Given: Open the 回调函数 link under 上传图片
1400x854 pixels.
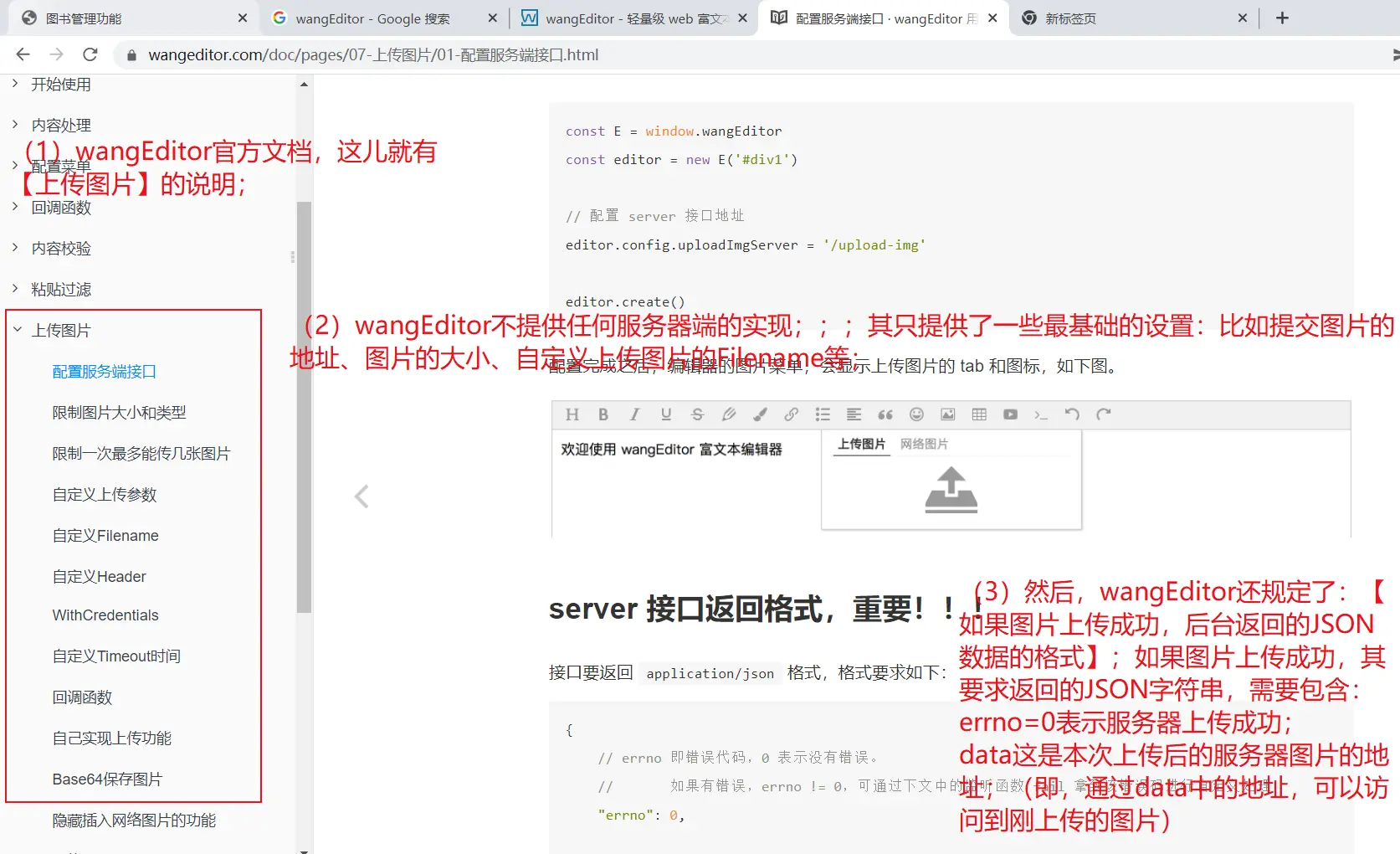Looking at the screenshot, I should tap(82, 697).
